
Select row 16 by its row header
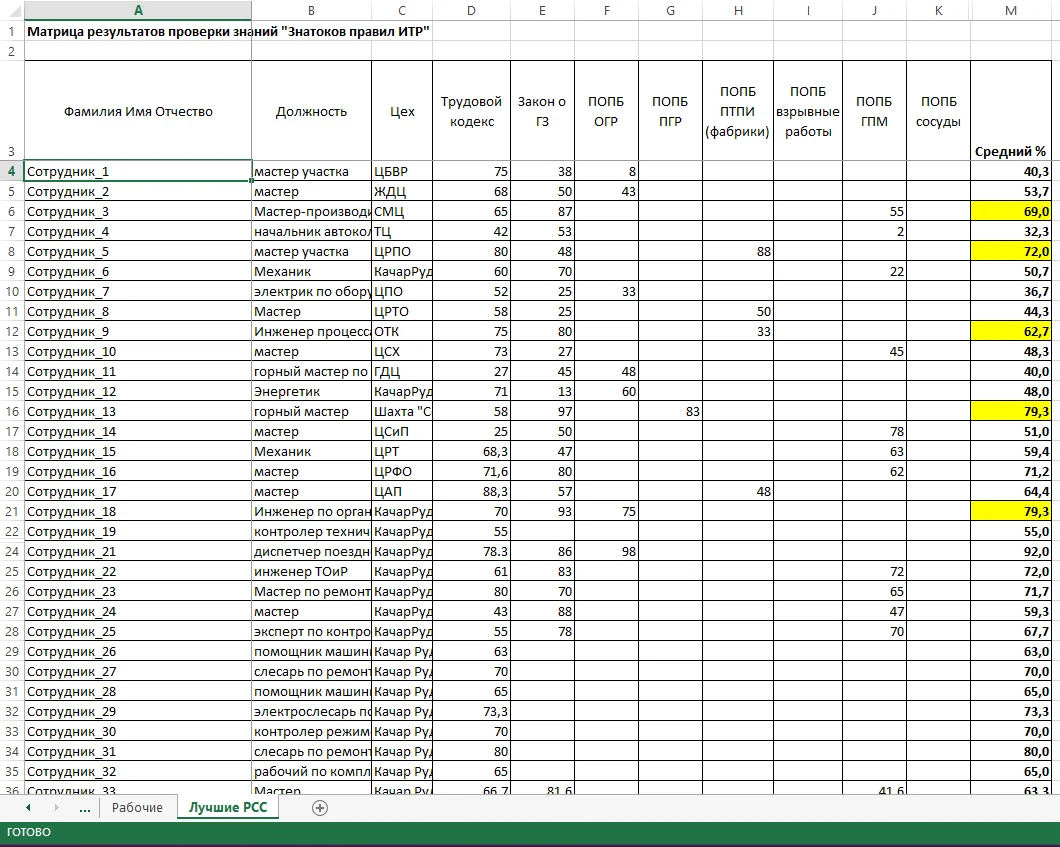[x=11, y=412]
